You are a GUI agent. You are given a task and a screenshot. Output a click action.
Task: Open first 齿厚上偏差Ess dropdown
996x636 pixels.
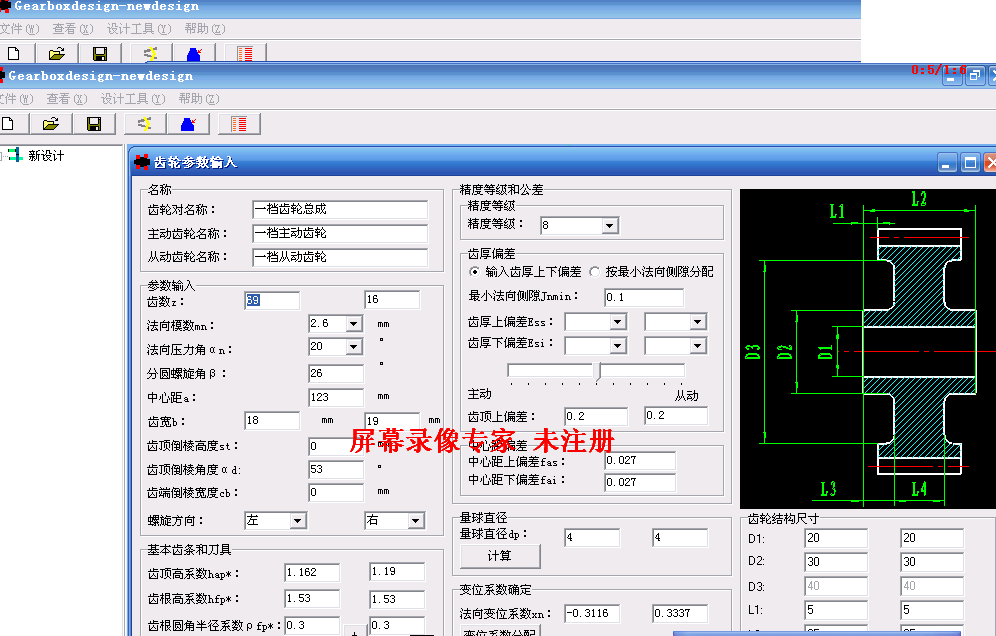[617, 322]
